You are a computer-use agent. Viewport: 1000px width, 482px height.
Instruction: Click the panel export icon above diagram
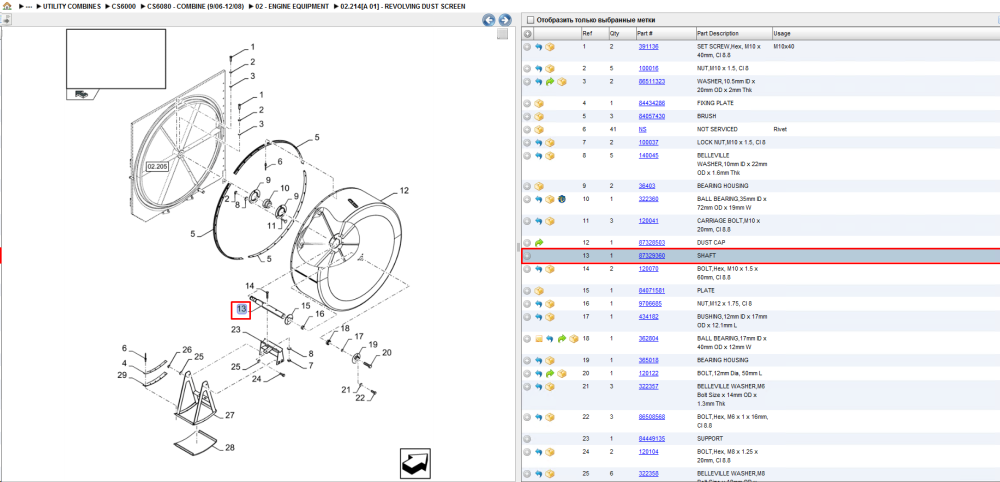[6, 20]
